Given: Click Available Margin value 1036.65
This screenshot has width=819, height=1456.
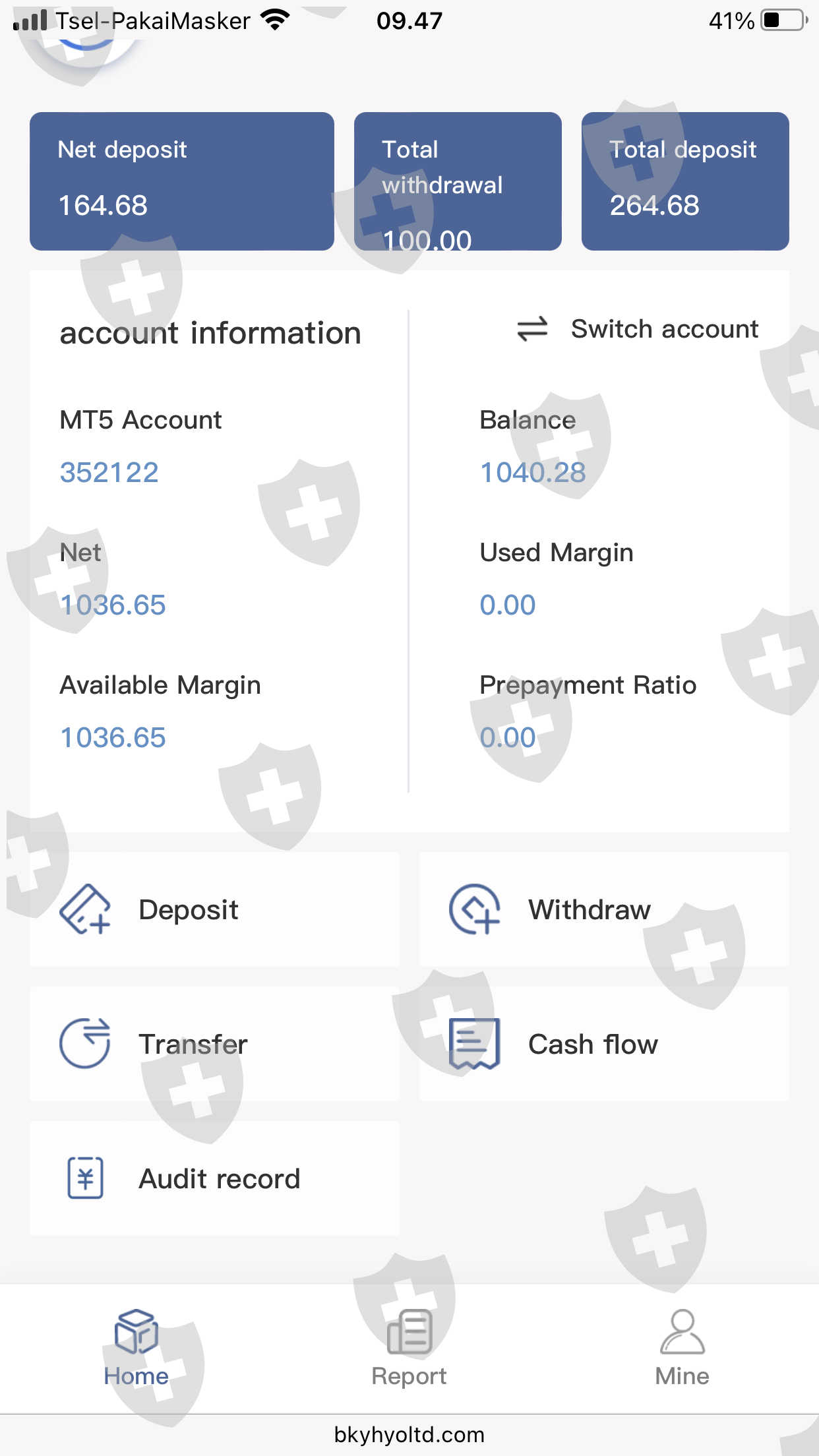Looking at the screenshot, I should [113, 737].
